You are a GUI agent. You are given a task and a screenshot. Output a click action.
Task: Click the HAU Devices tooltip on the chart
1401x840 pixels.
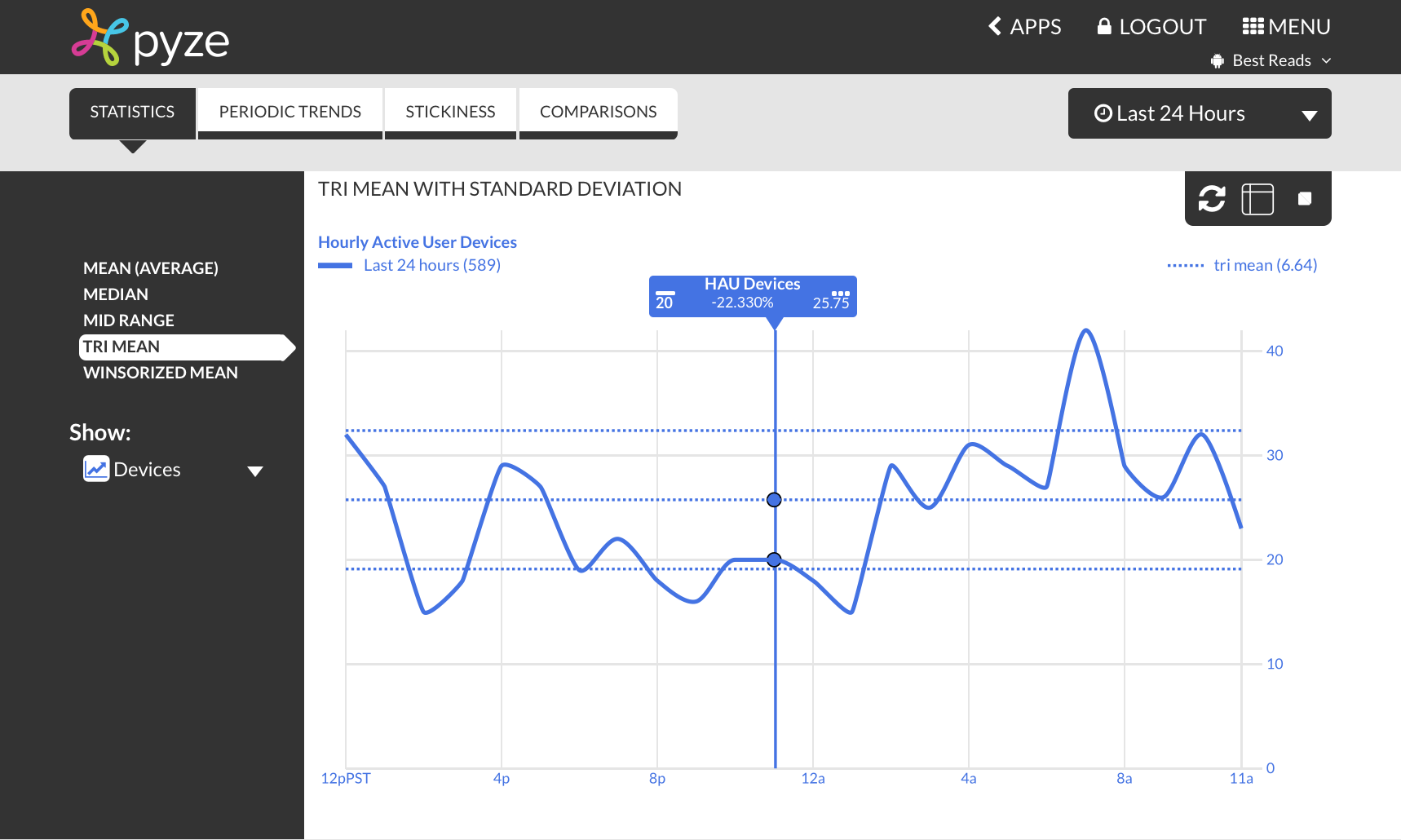point(752,295)
